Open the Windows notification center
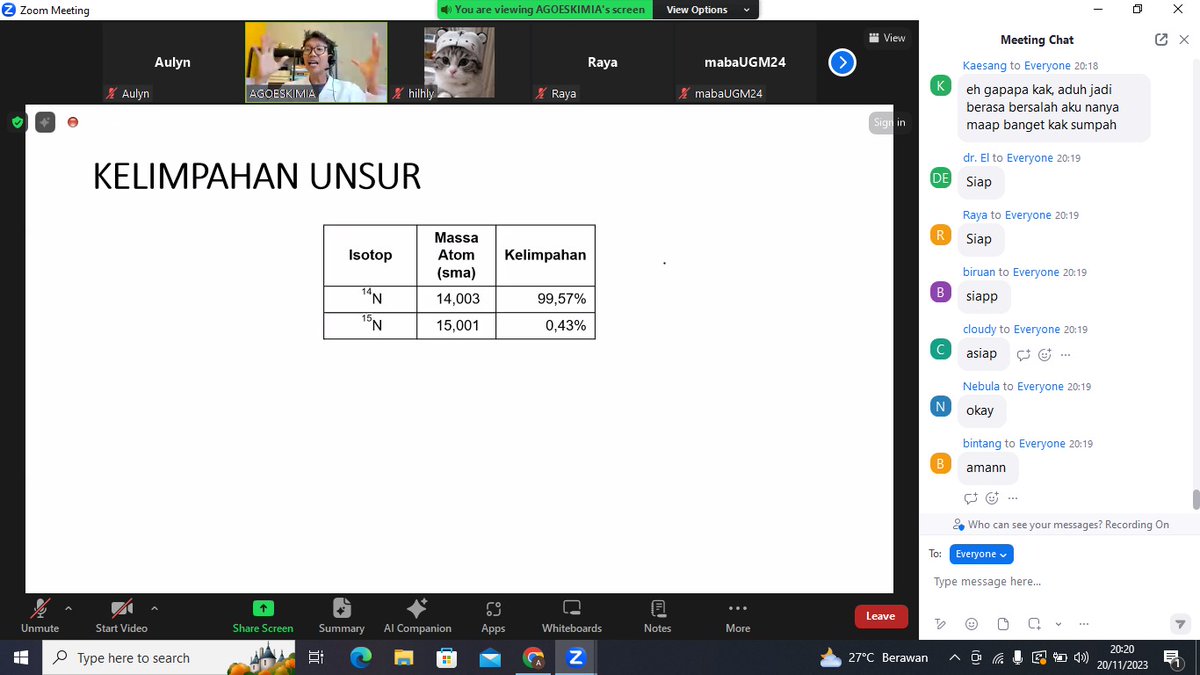This screenshot has height=675, width=1200. coord(1172,658)
